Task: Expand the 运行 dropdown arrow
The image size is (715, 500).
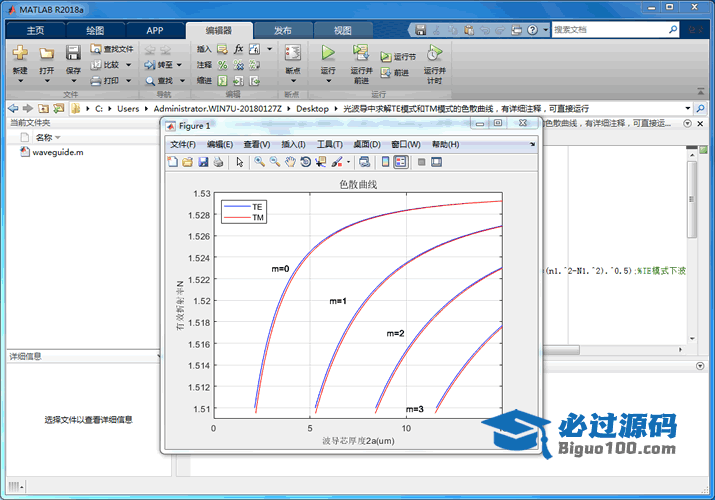Action: (x=328, y=81)
